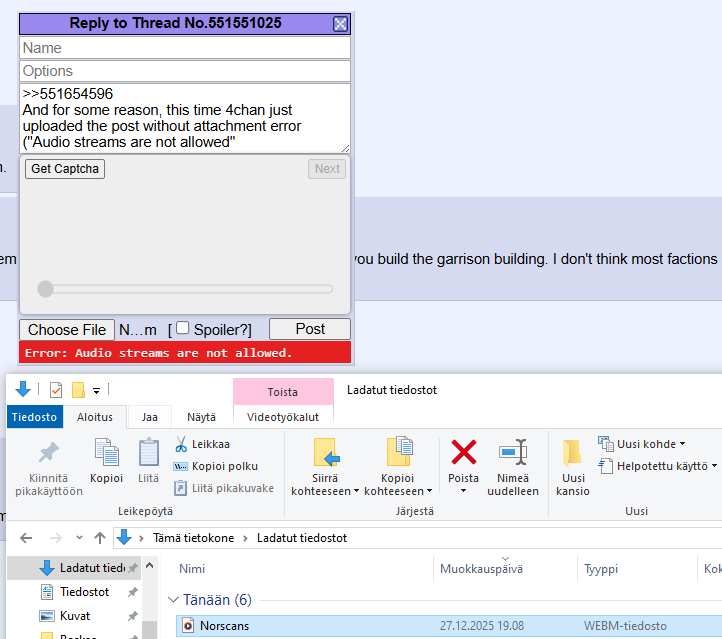Click the Back navigation arrow
This screenshot has height=639, width=722.
pos(26,538)
